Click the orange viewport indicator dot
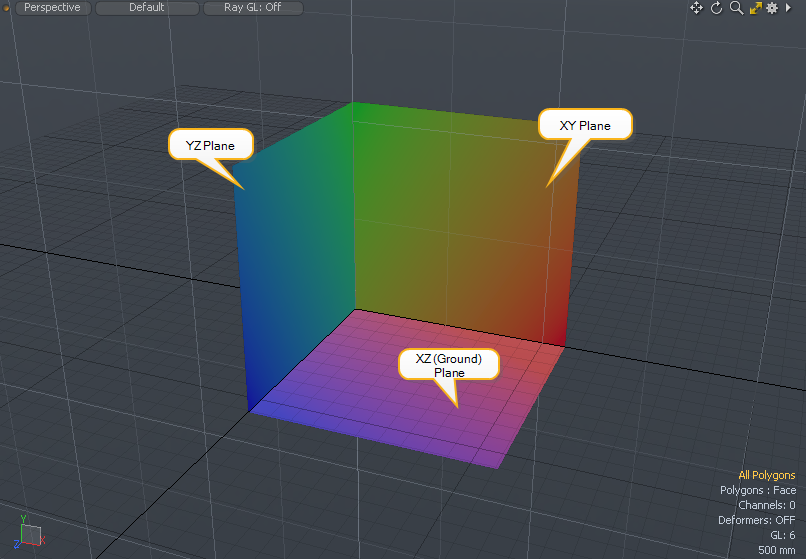This screenshot has height=559, width=806. point(7,7)
